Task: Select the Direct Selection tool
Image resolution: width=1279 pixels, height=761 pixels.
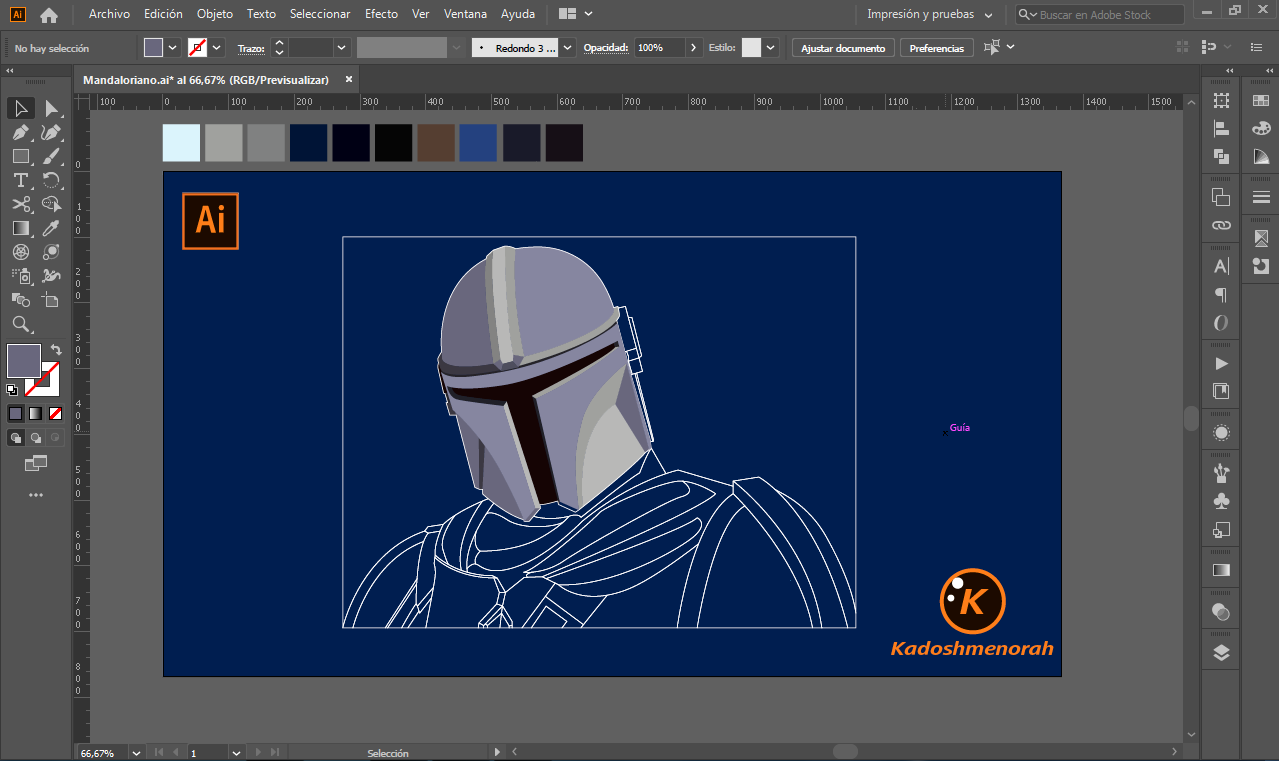Action: (x=51, y=108)
